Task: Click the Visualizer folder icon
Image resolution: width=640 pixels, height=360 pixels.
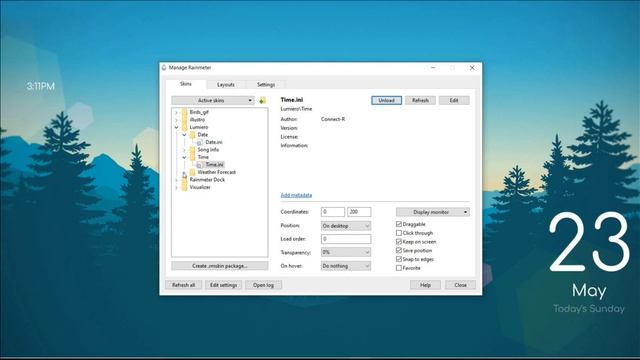Action: click(x=184, y=187)
